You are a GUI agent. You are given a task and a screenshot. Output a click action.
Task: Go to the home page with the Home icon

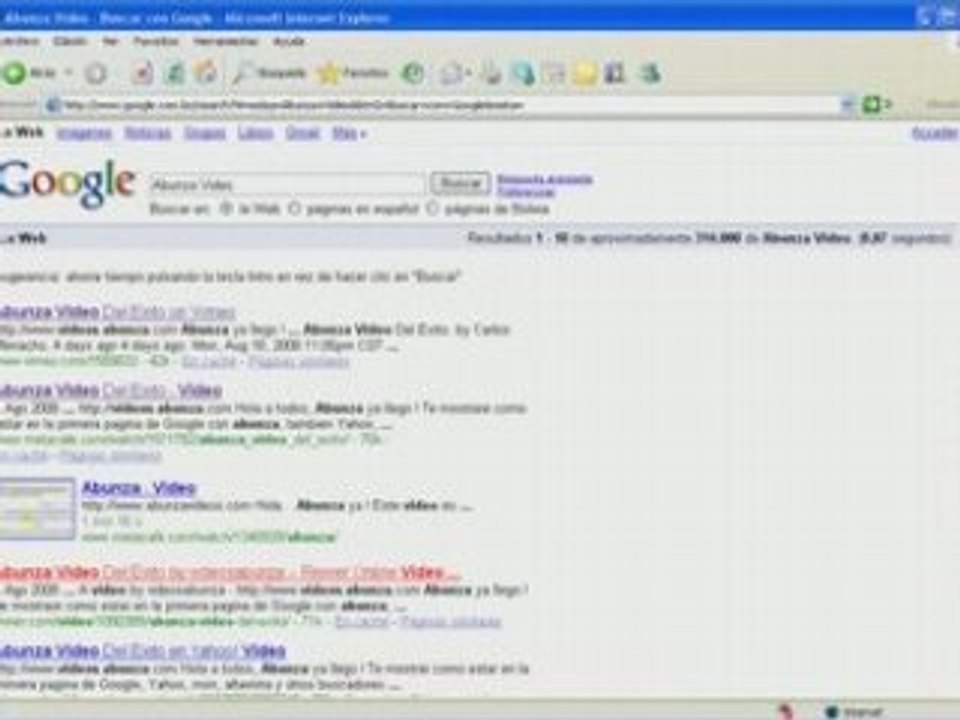(x=206, y=73)
